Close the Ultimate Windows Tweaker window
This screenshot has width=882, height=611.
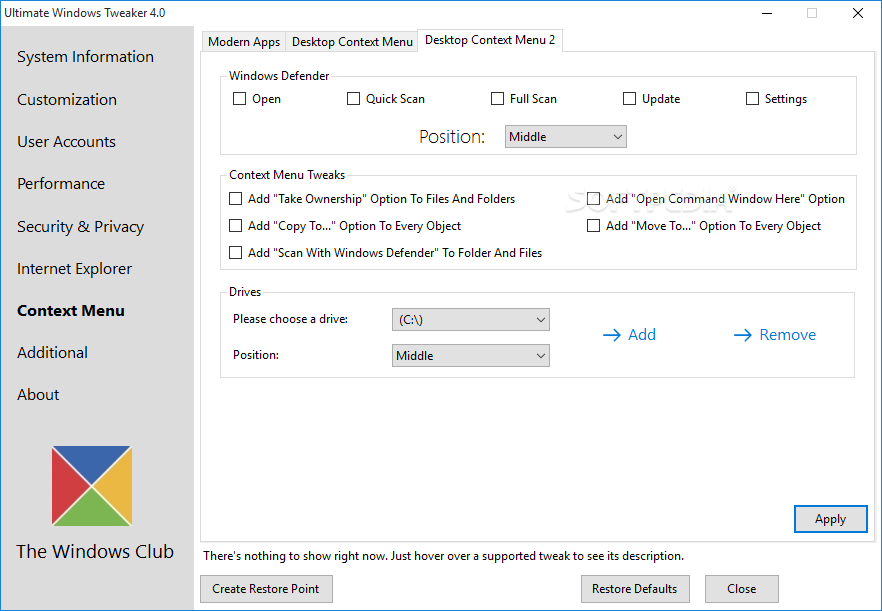click(x=857, y=13)
